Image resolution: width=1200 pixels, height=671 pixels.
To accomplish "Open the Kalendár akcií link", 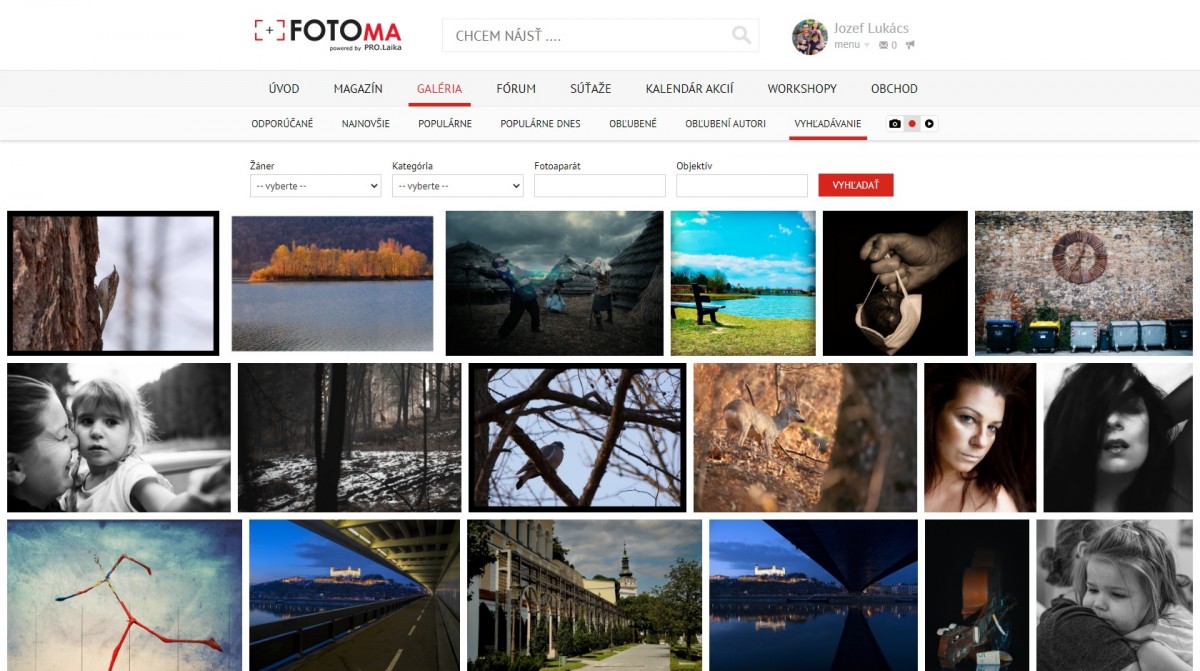I will coord(689,89).
